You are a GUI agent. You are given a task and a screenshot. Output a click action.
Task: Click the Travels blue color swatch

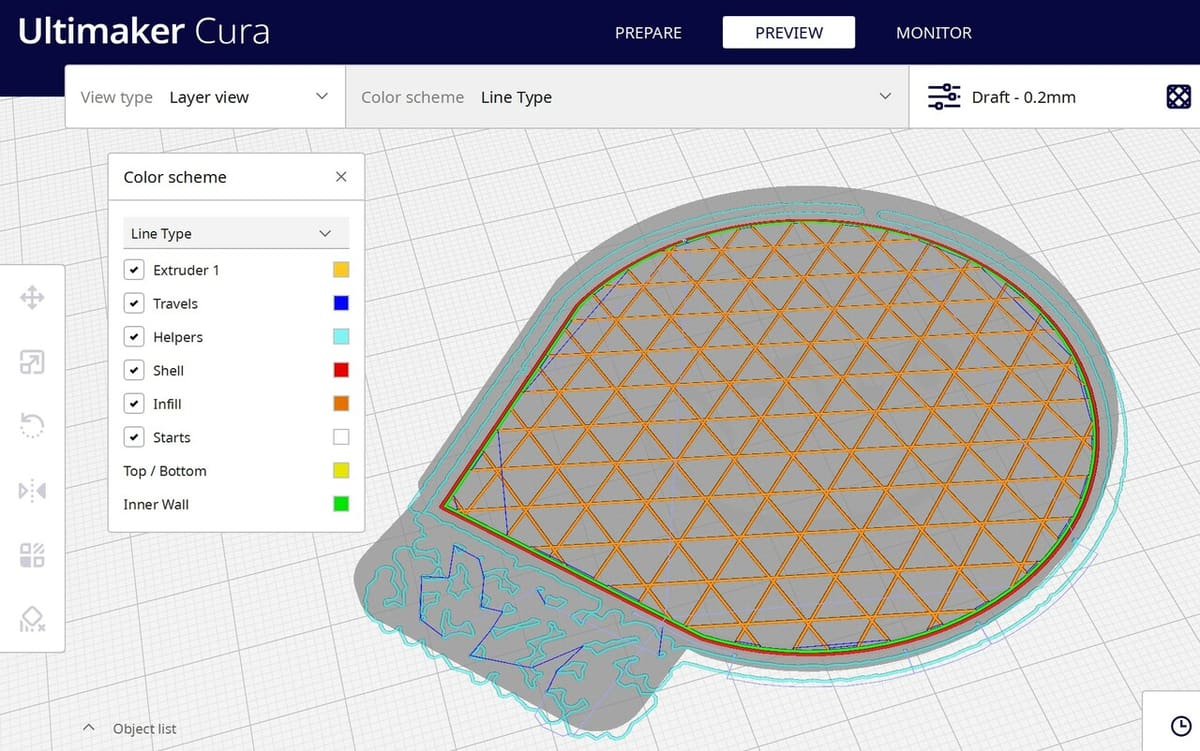pos(341,303)
